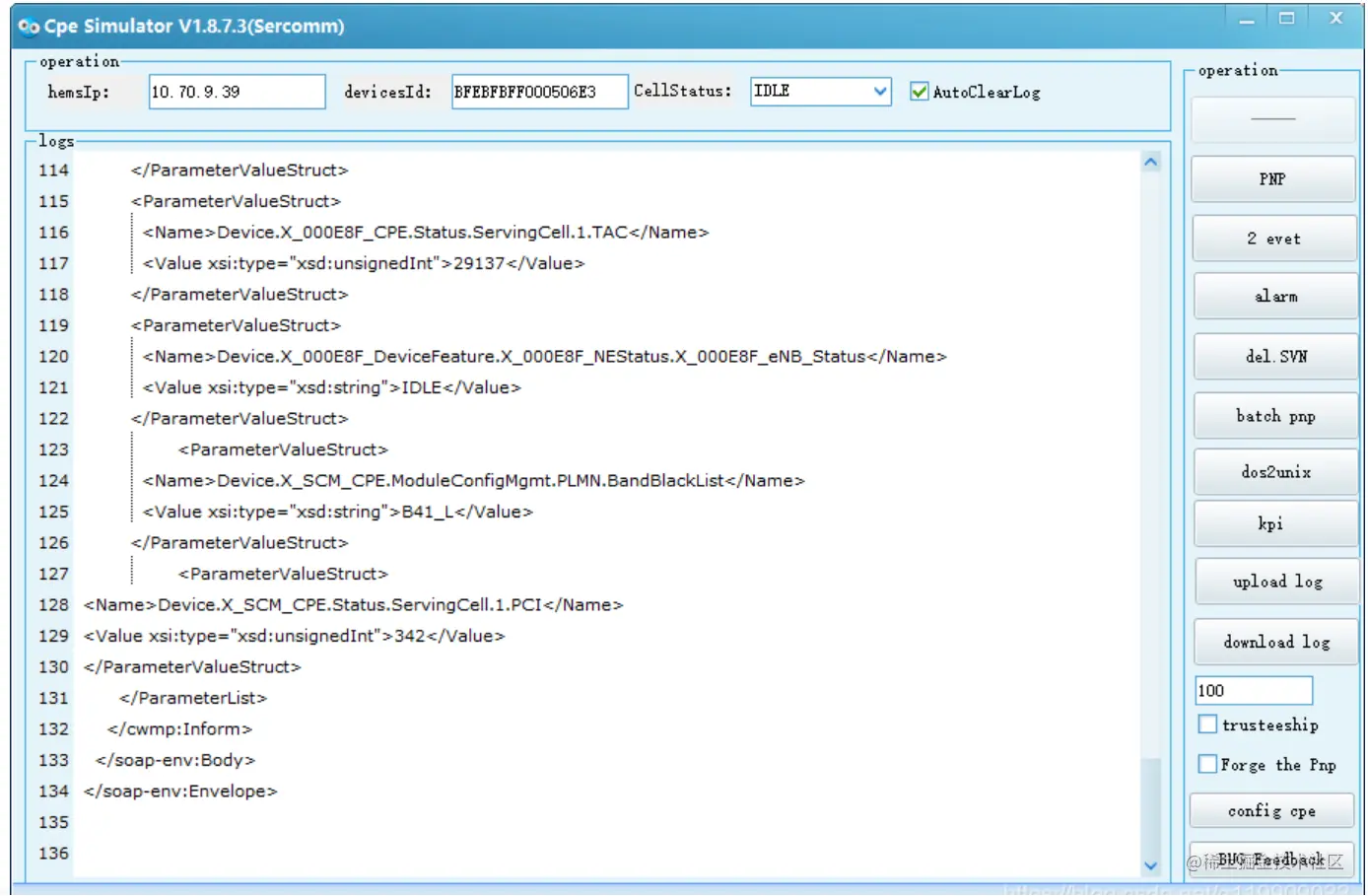Click line 124 PLMN.BandBlackList name
Screen dimensions: 1368x896
(473, 480)
